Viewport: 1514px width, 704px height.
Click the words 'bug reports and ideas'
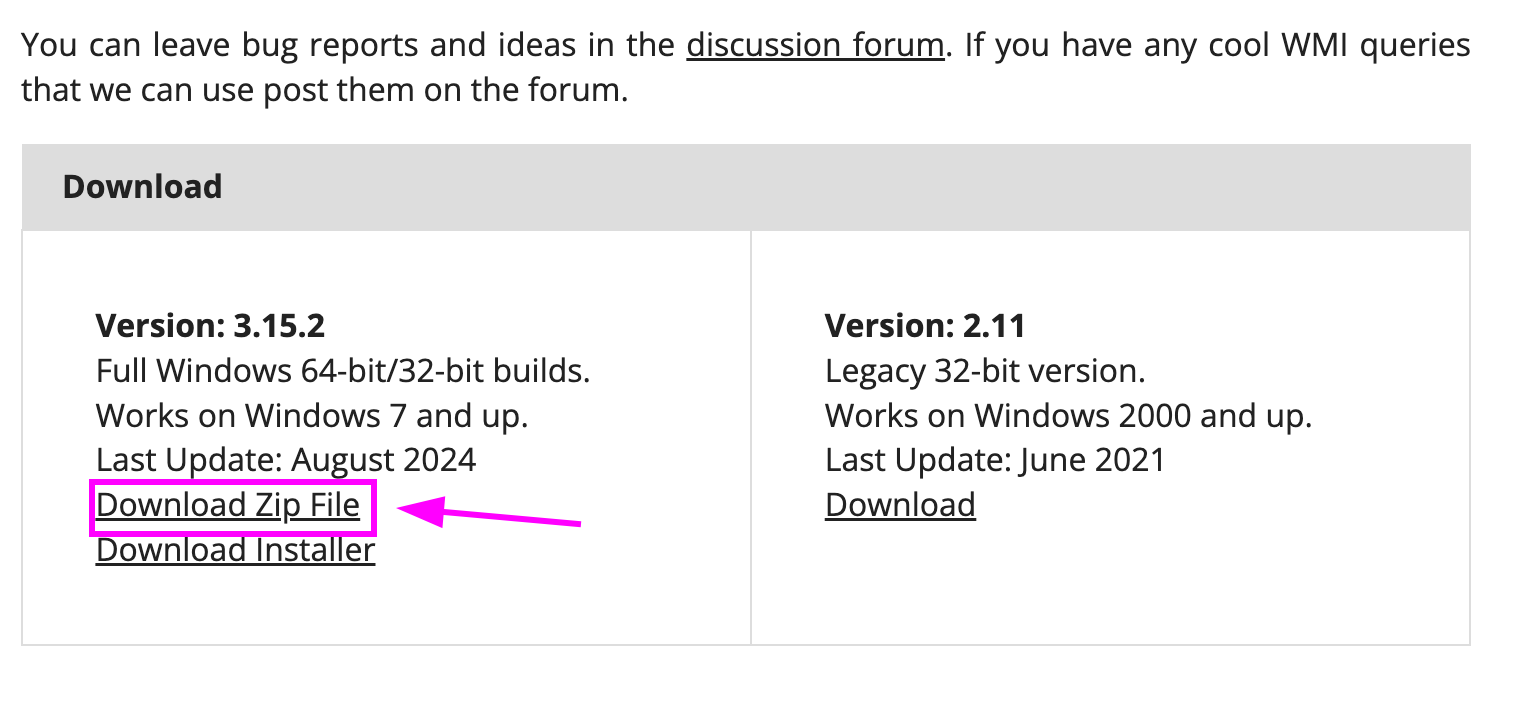tap(425, 45)
